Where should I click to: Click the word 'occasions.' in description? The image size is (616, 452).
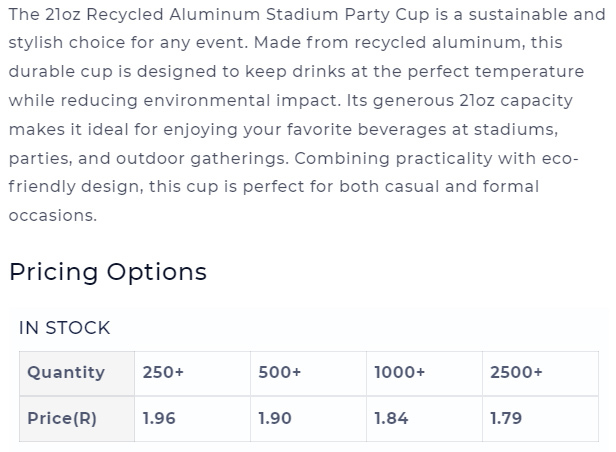[53, 216]
